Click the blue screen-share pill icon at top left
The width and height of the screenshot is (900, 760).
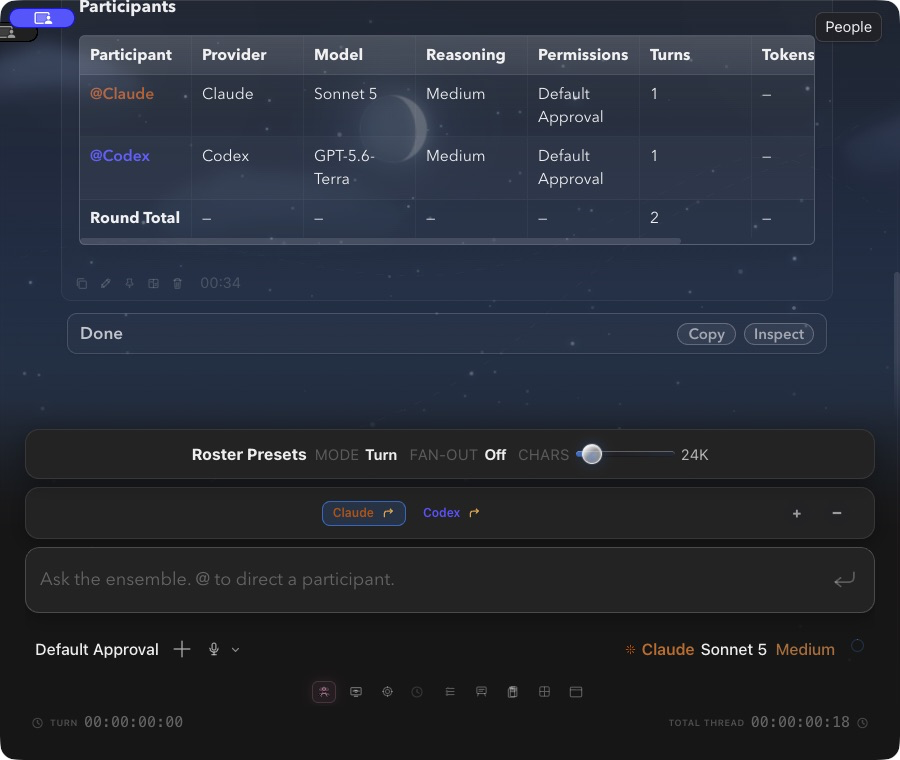[x=42, y=18]
